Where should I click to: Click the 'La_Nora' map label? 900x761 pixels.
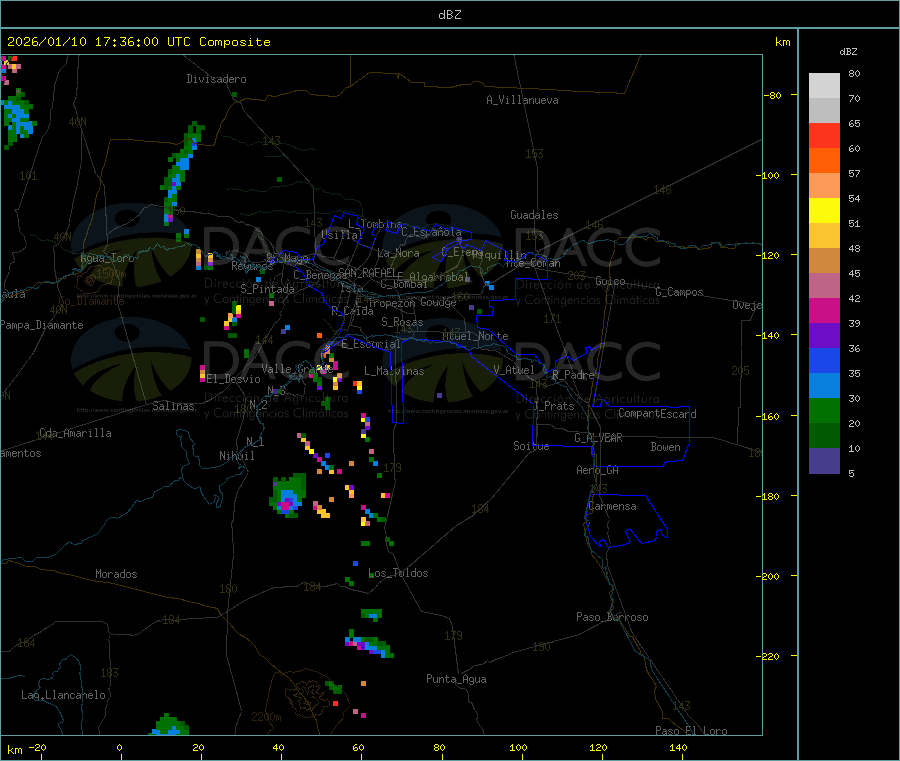398,253
